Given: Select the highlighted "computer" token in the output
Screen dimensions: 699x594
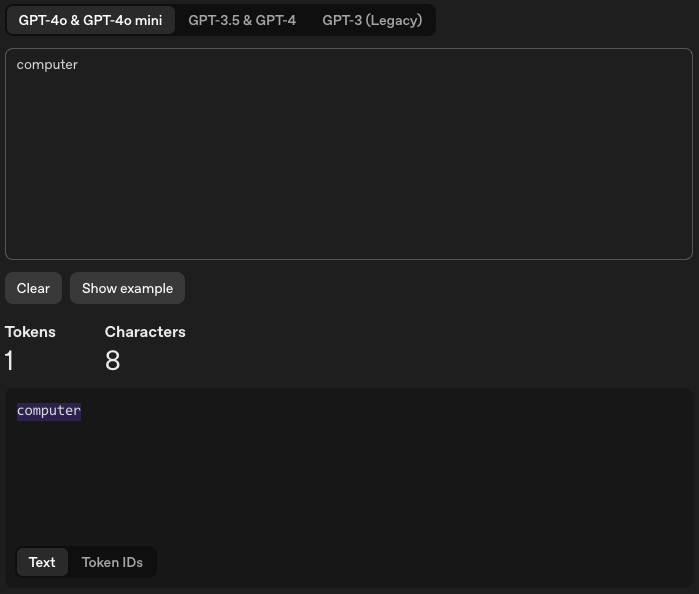Looking at the screenshot, I should click(x=49, y=411).
